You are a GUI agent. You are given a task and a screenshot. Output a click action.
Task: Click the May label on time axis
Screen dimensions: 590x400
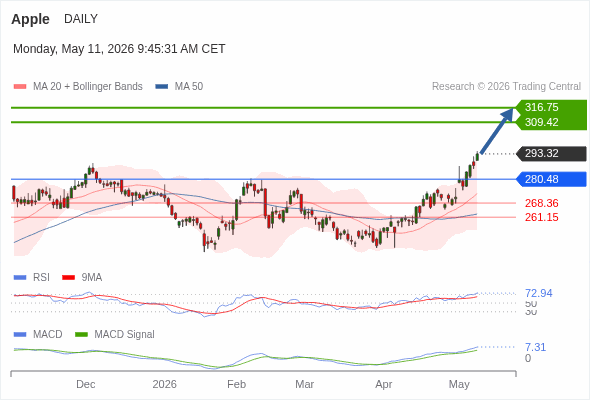pos(459,384)
